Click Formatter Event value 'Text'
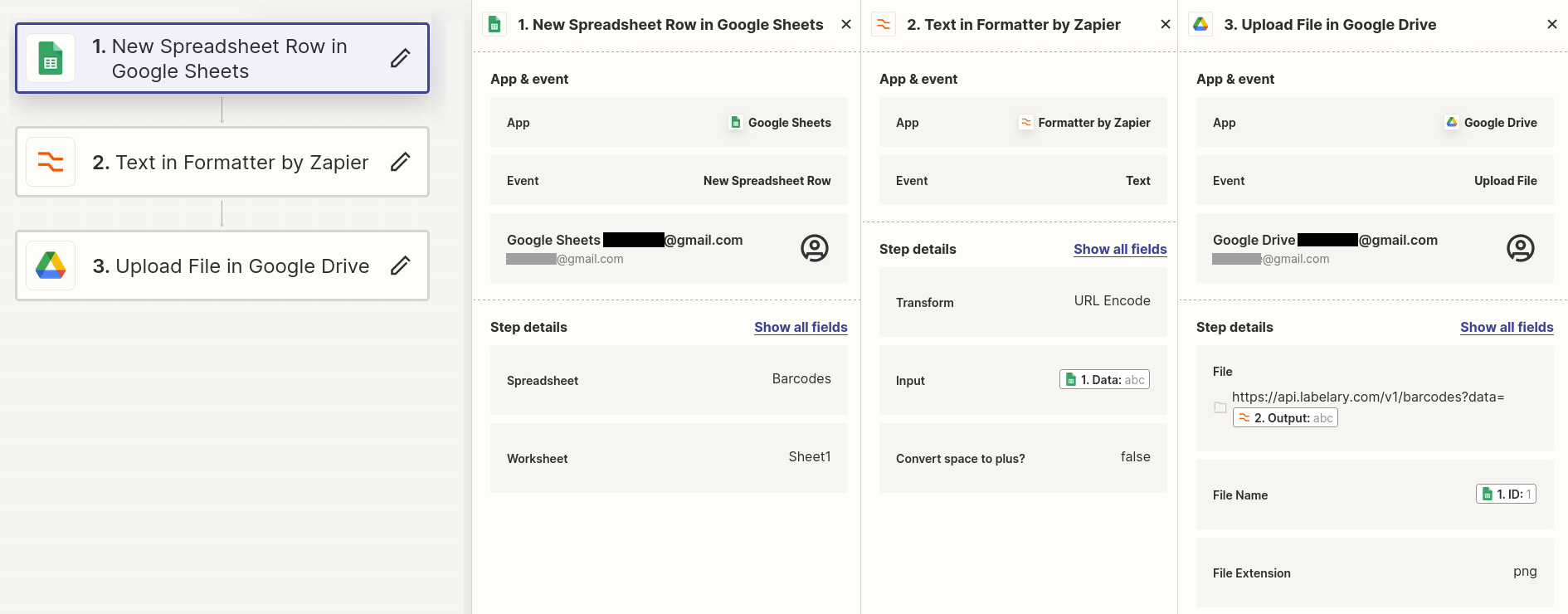 tap(1137, 181)
